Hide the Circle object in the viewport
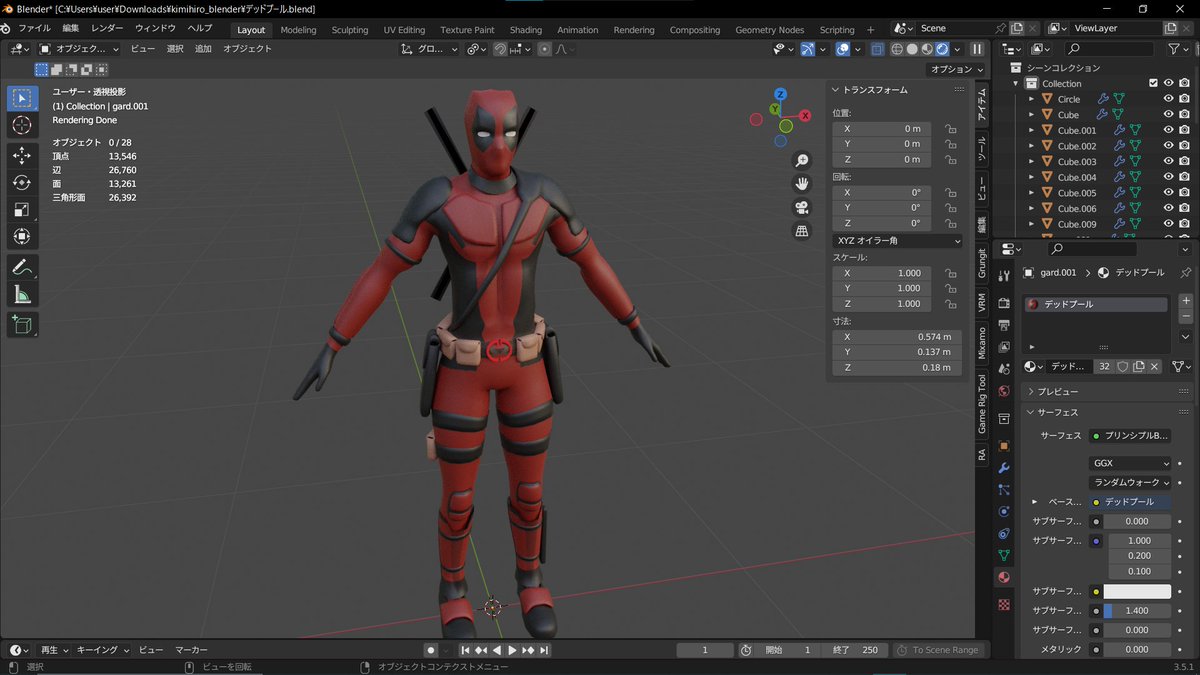The width and height of the screenshot is (1200, 675). pyautogui.click(x=1168, y=99)
